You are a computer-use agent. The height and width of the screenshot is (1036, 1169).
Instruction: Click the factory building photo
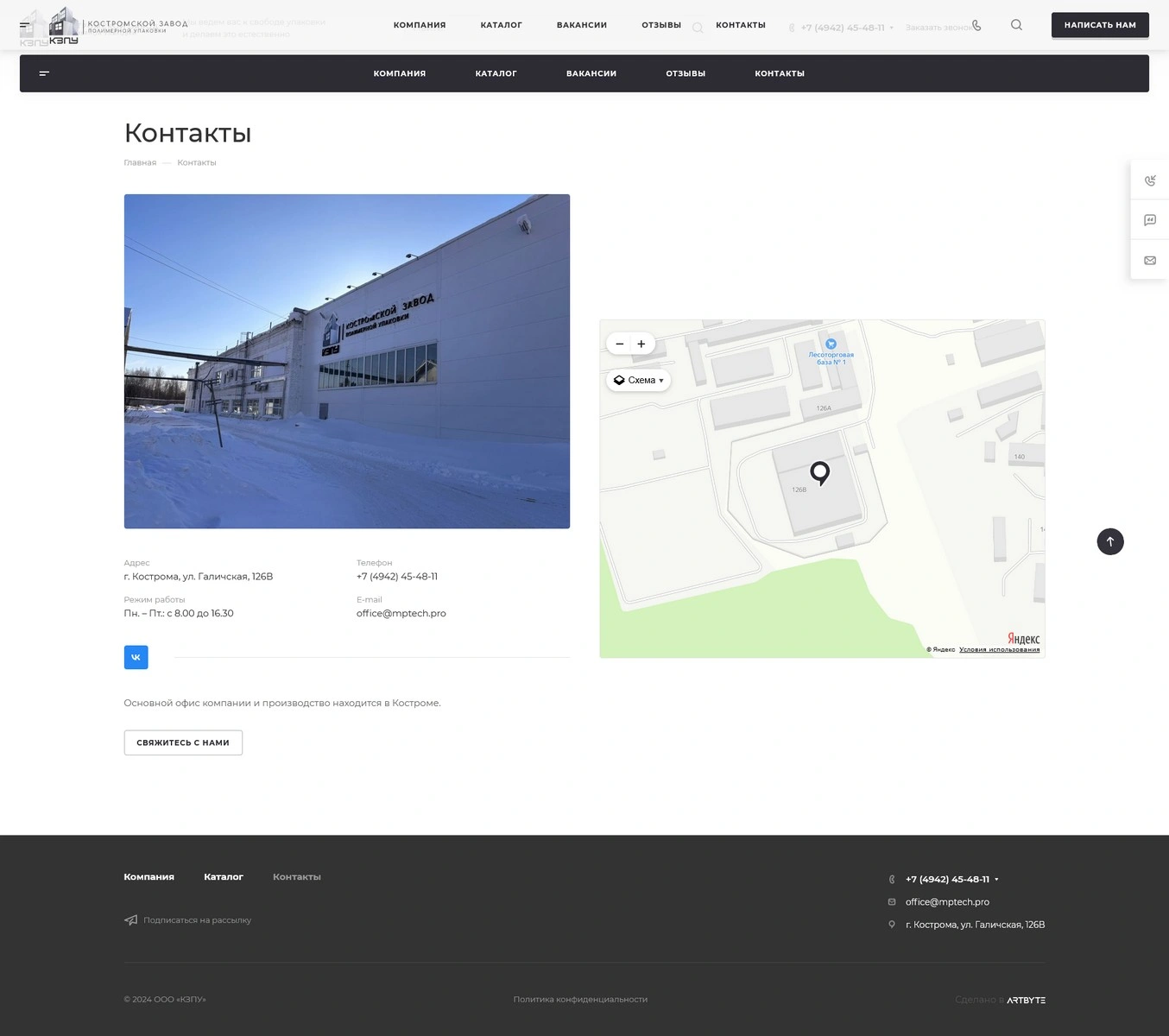coord(346,361)
